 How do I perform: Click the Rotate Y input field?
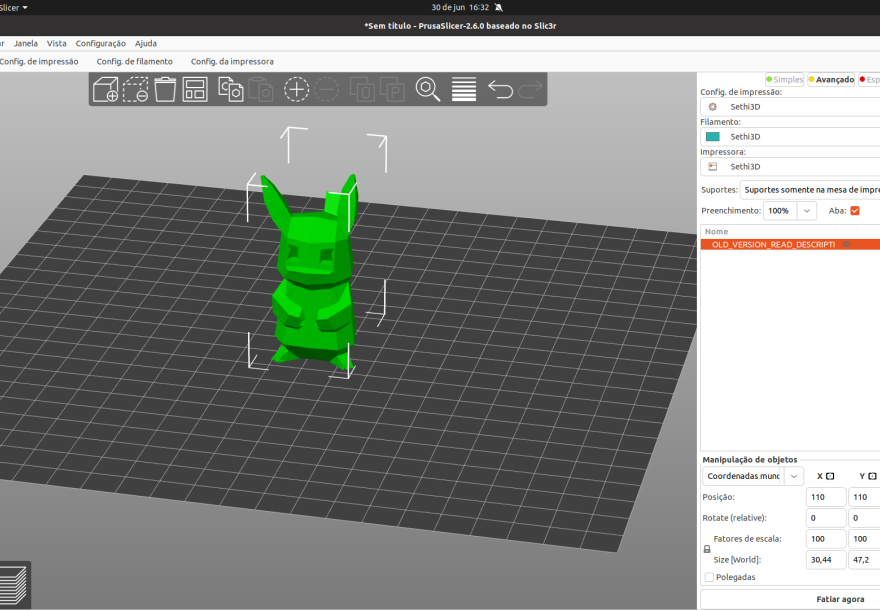[864, 518]
